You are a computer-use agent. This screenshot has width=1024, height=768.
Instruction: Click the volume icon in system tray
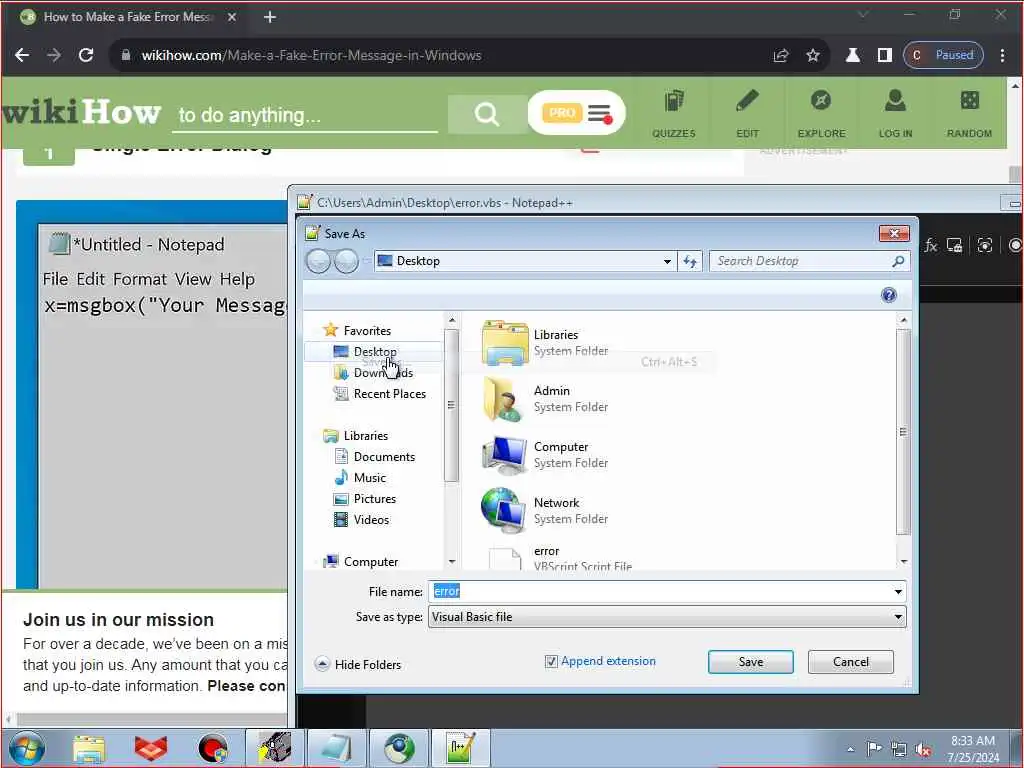pos(923,750)
